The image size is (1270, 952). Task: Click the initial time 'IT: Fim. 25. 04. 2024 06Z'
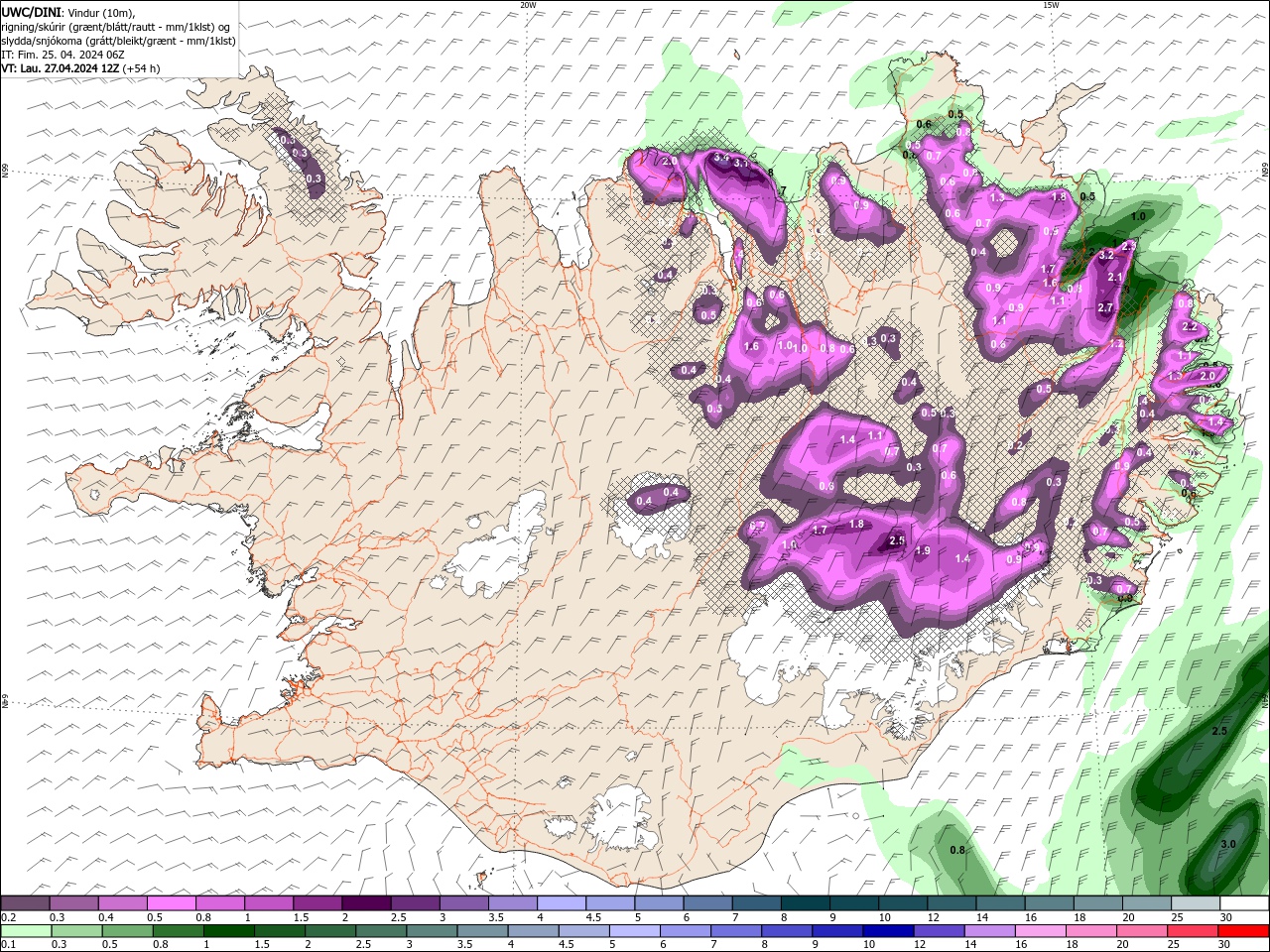[x=63, y=55]
